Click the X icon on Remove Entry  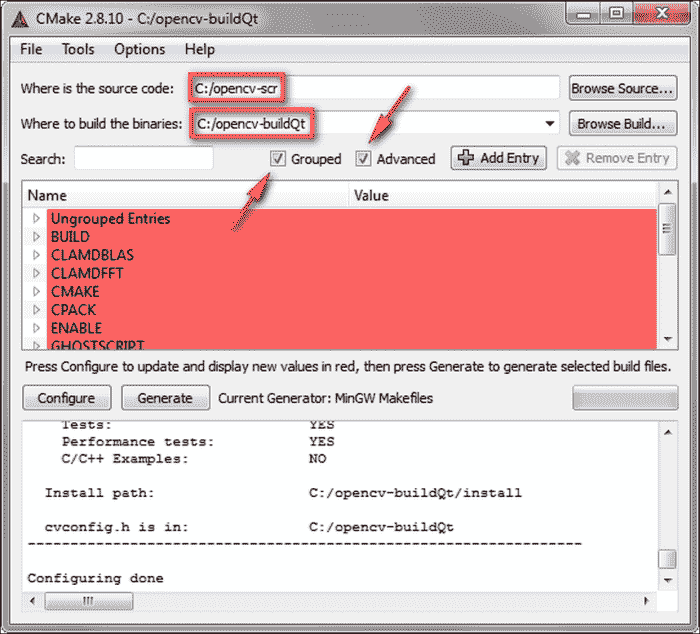click(572, 158)
